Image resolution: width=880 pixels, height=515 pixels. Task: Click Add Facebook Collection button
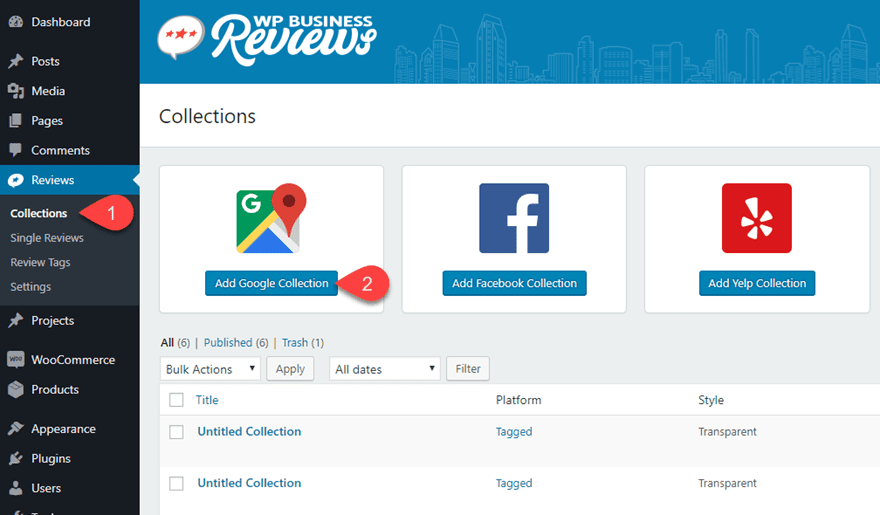click(x=514, y=283)
